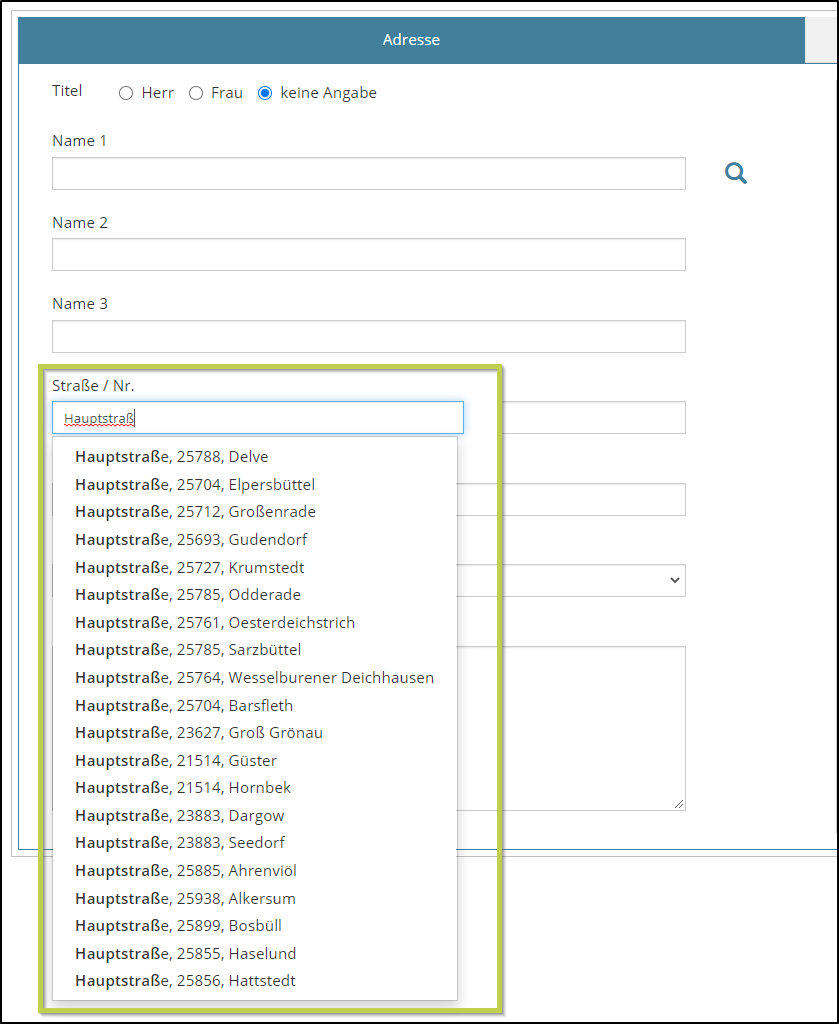Choose Hauptstraße, 21514, Güster from the list
This screenshot has width=839, height=1024.
coord(175,761)
